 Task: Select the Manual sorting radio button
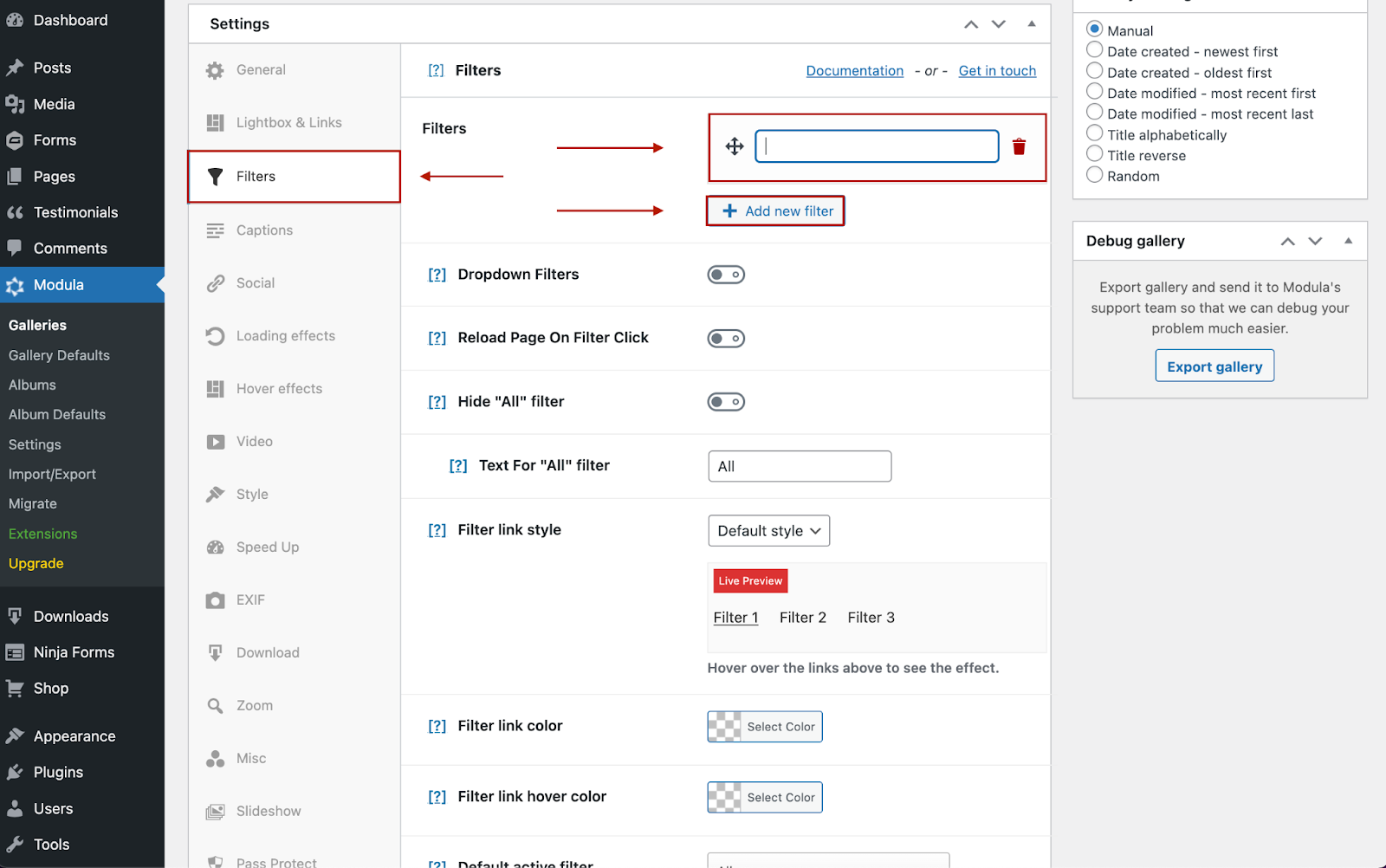pos(1095,29)
